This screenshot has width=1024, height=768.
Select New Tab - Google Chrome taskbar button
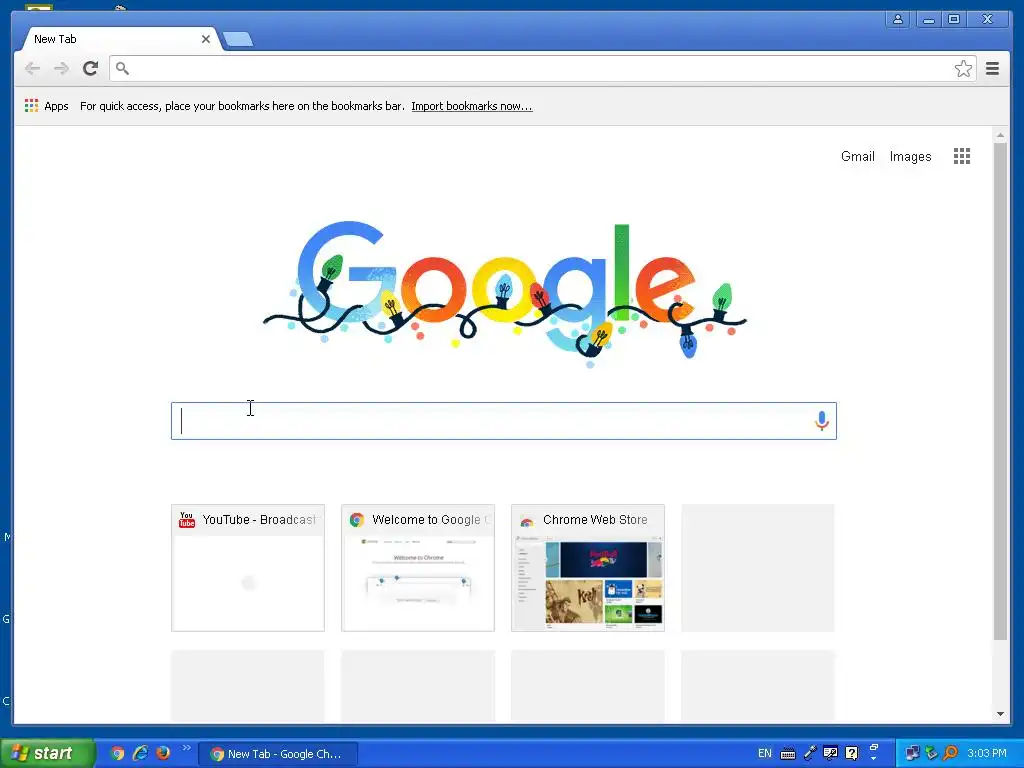pyautogui.click(x=278, y=754)
